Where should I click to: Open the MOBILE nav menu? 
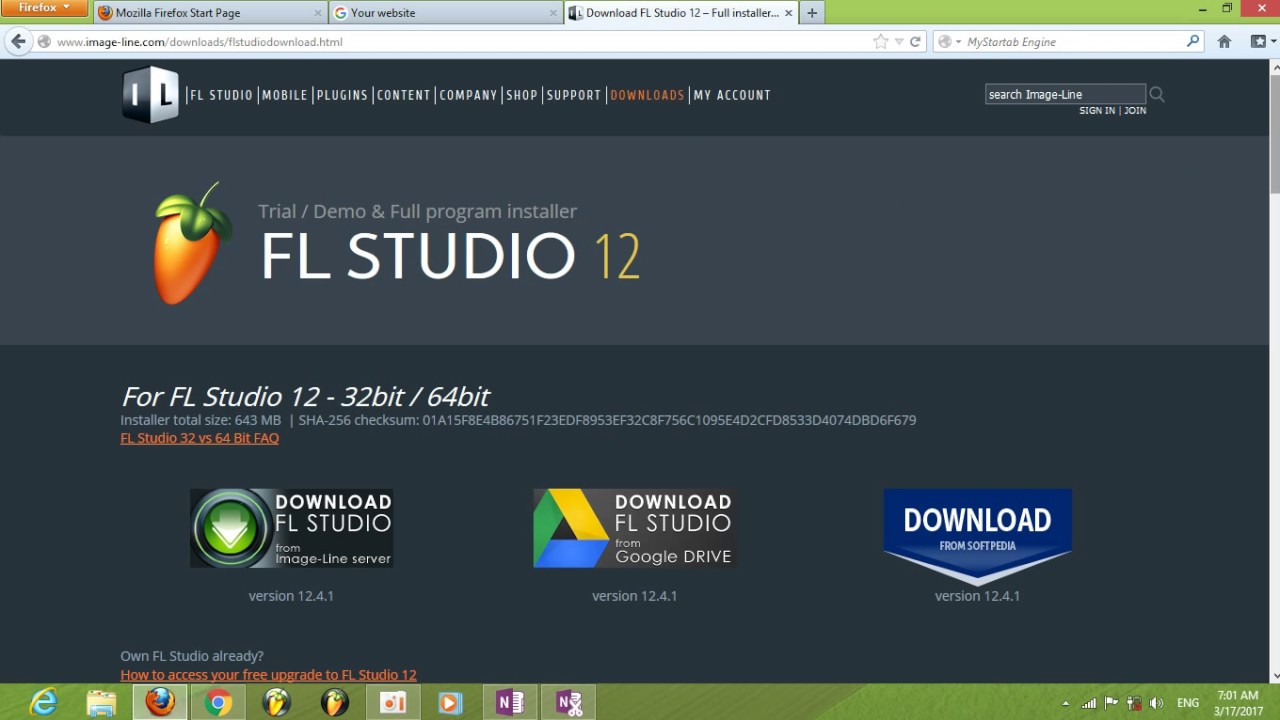(285, 95)
